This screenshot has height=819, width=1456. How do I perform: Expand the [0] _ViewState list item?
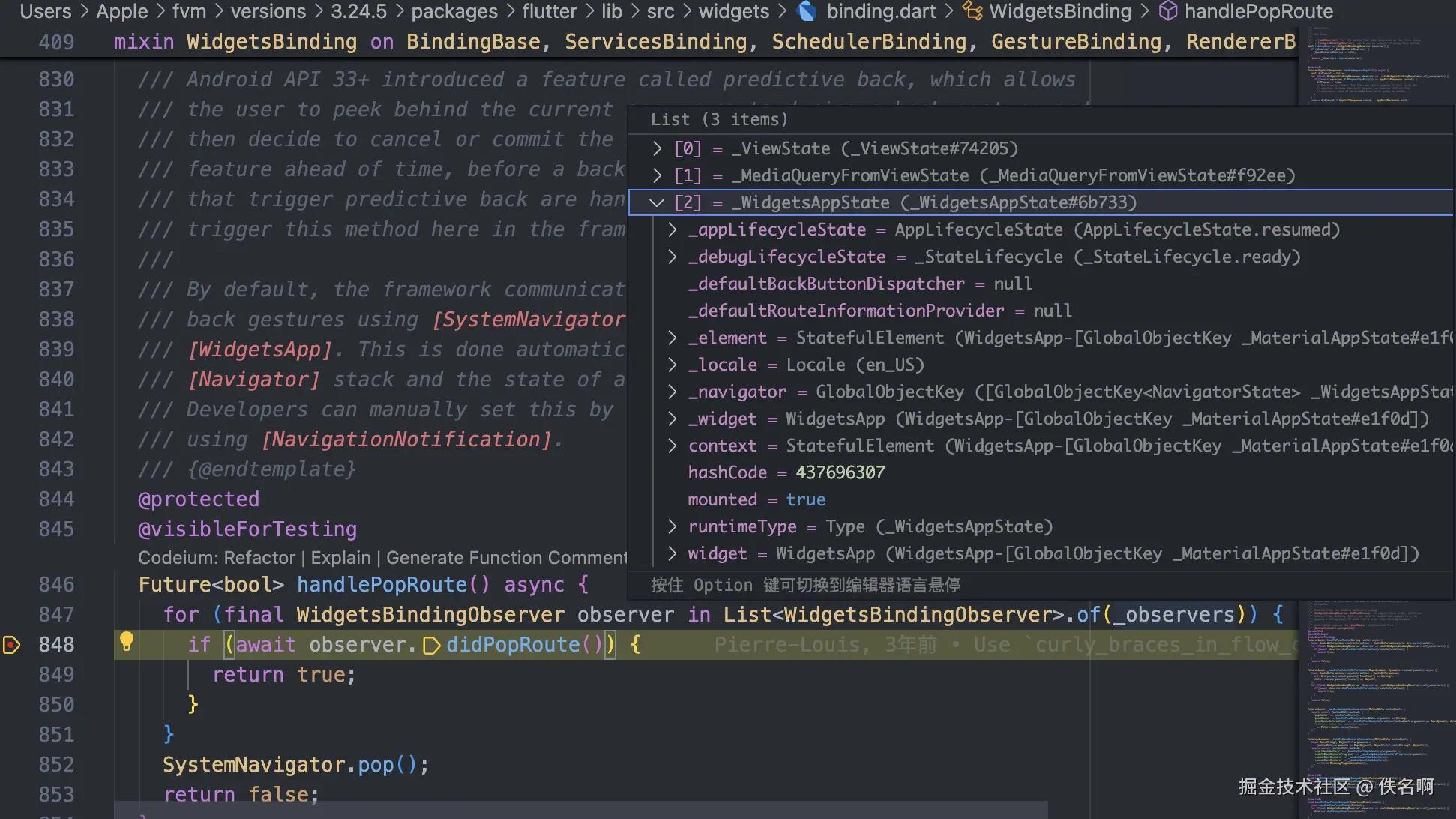click(658, 148)
